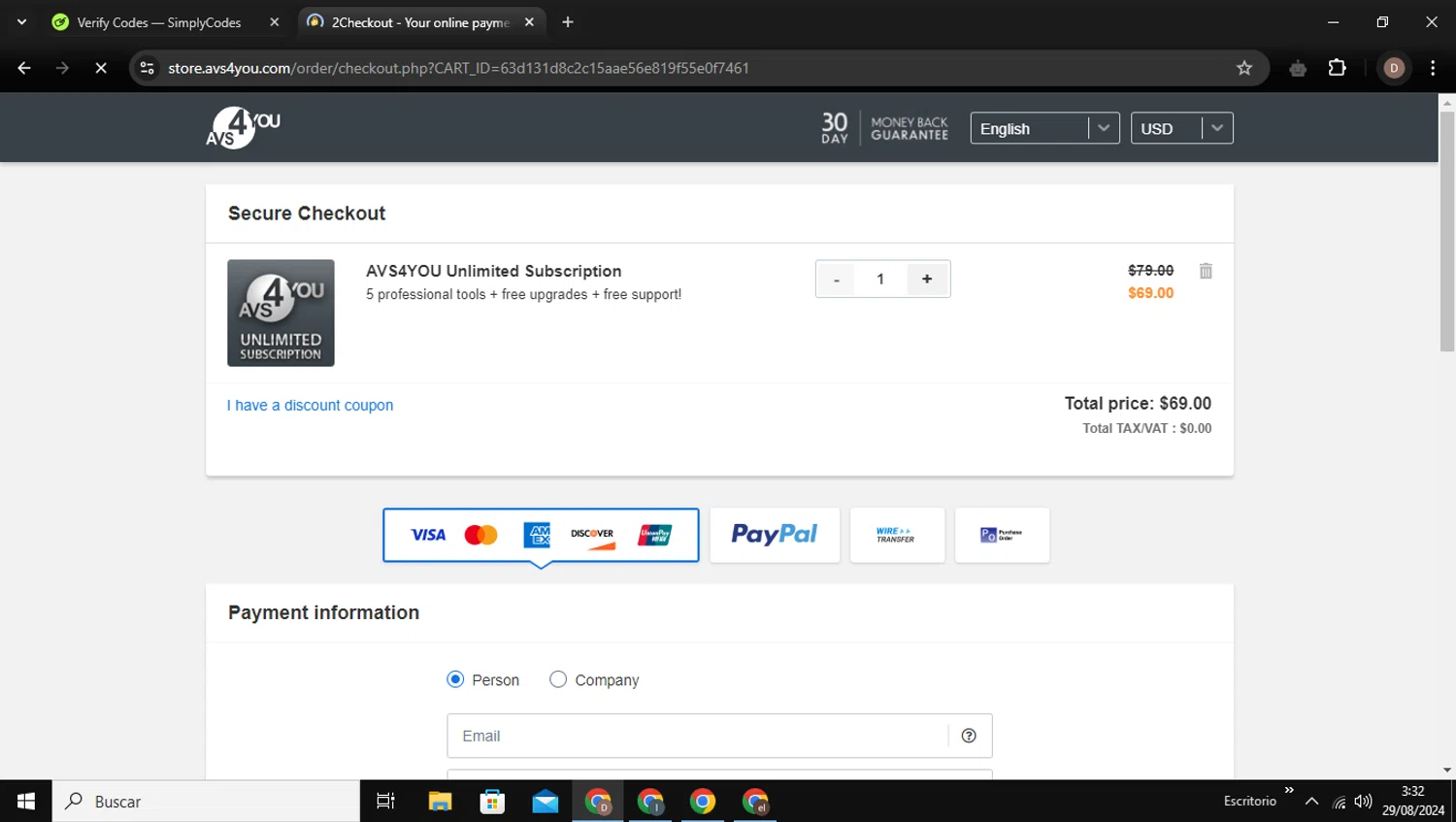
Task: Show help for the Email field
Action: (x=969, y=736)
